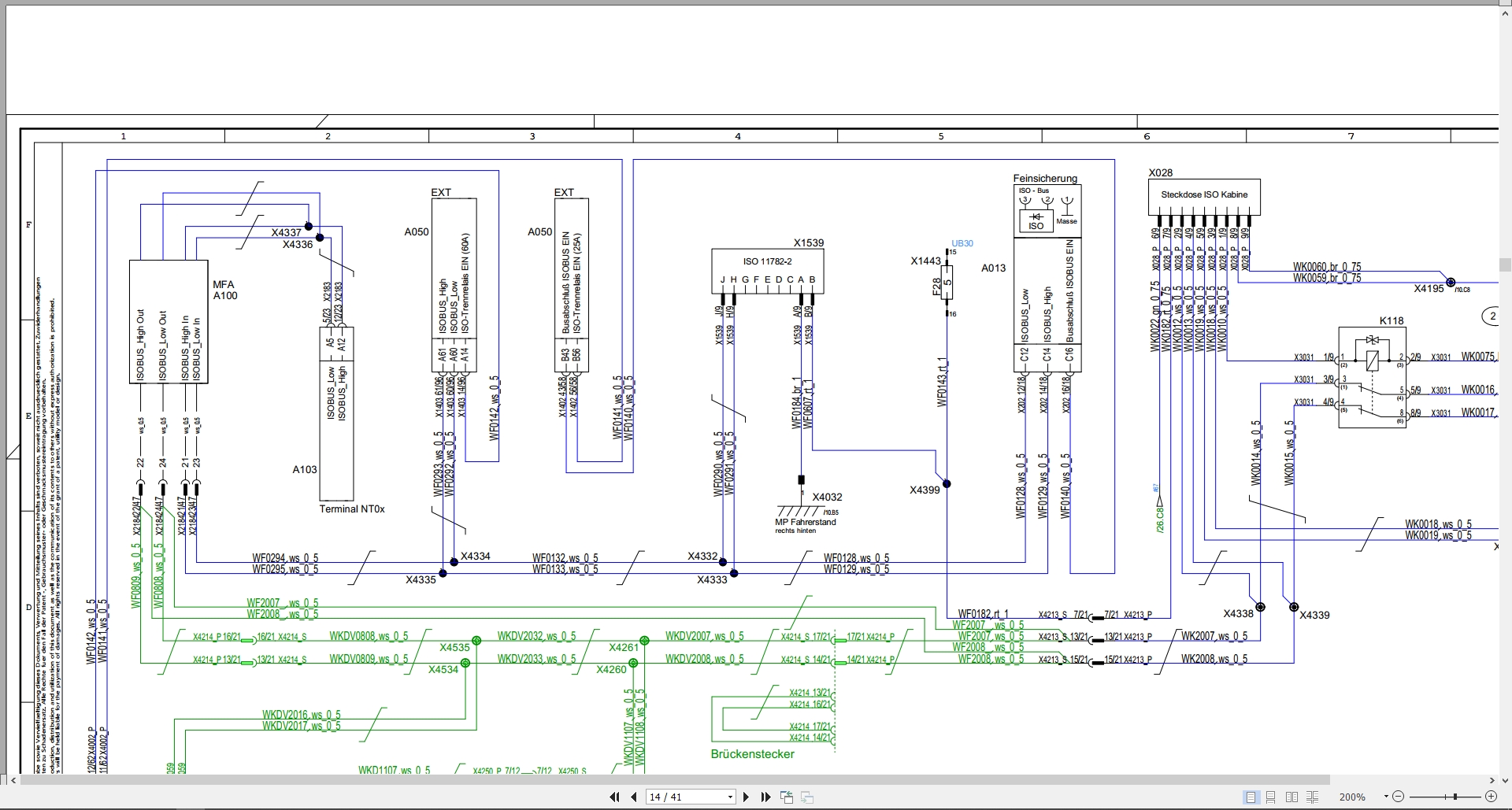
Task: Click the 'Steckdose ISO Kabine' label
Action: [x=1204, y=194]
